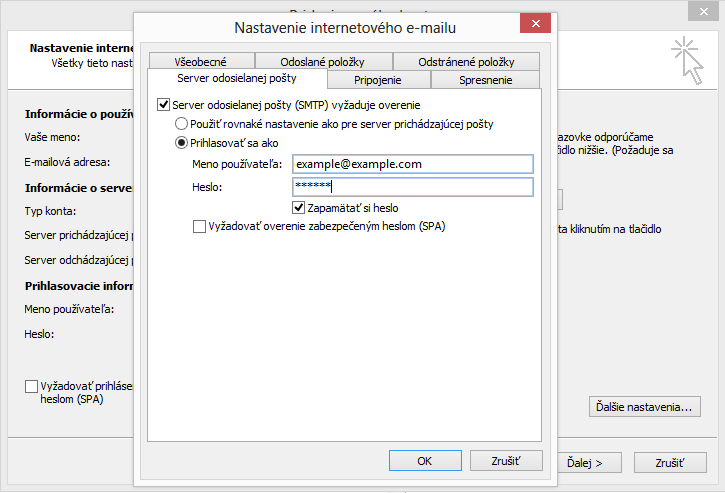
Task: Click the Meno používateľa text field
Action: [x=412, y=164]
